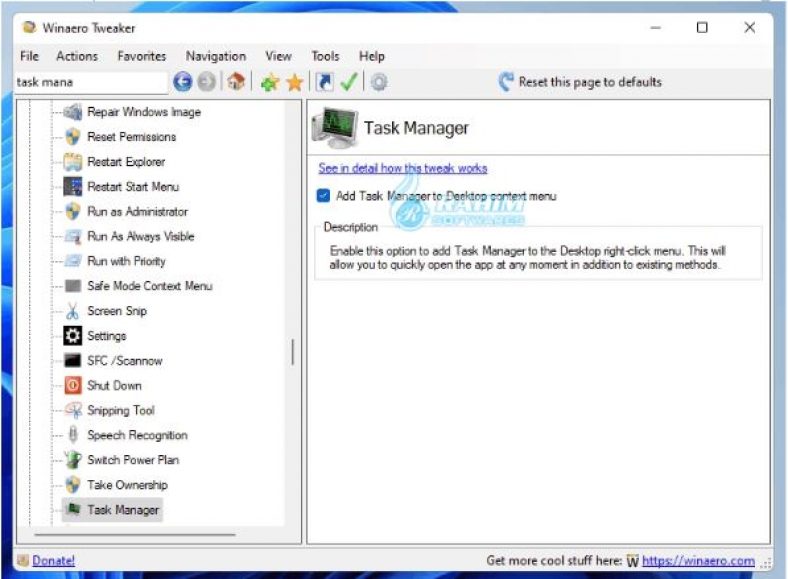
Task: Select Restart Start Menu text
Action: [x=133, y=186]
